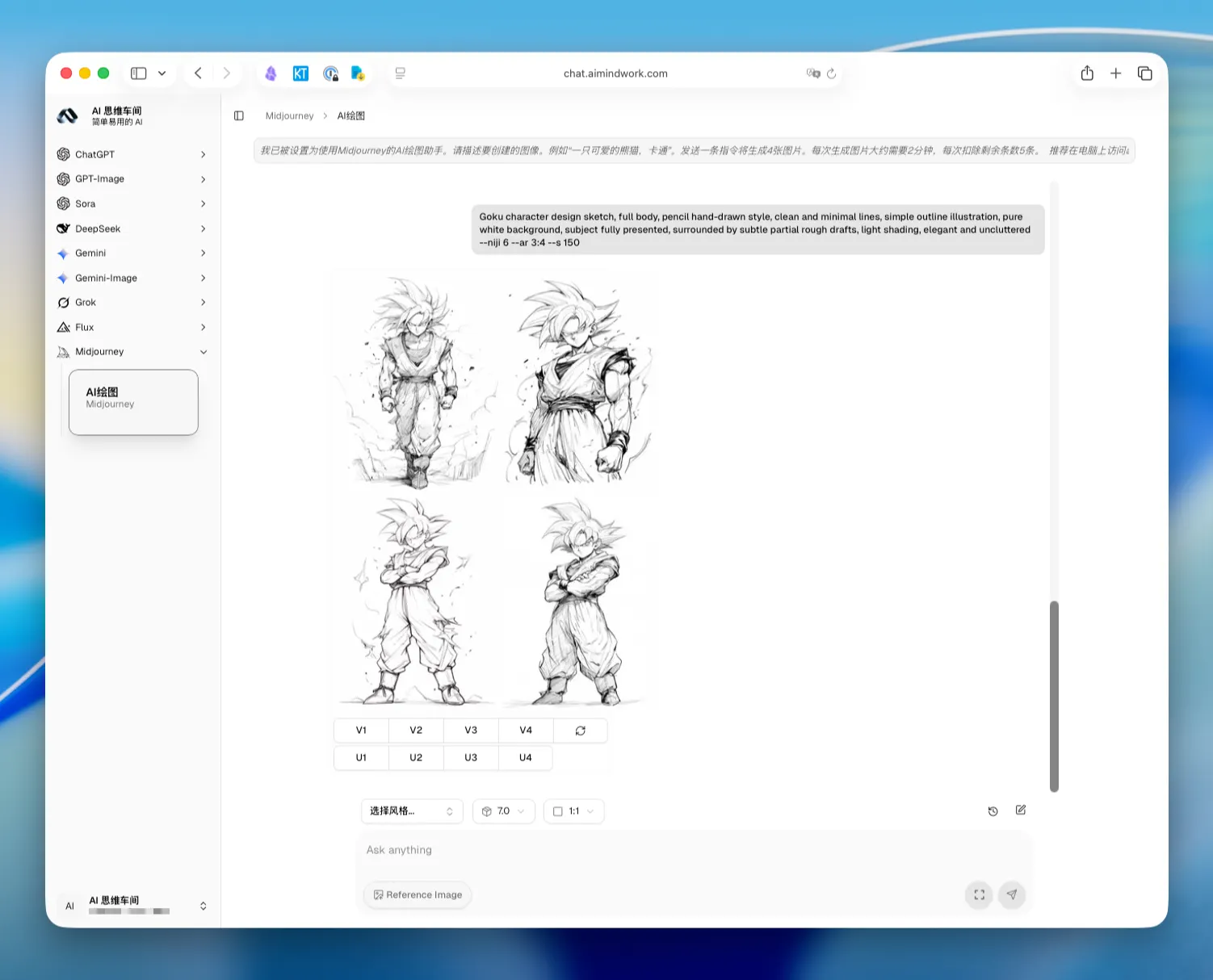The width and height of the screenshot is (1213, 980).
Task: Show Safari tab overview
Action: coord(1144,73)
